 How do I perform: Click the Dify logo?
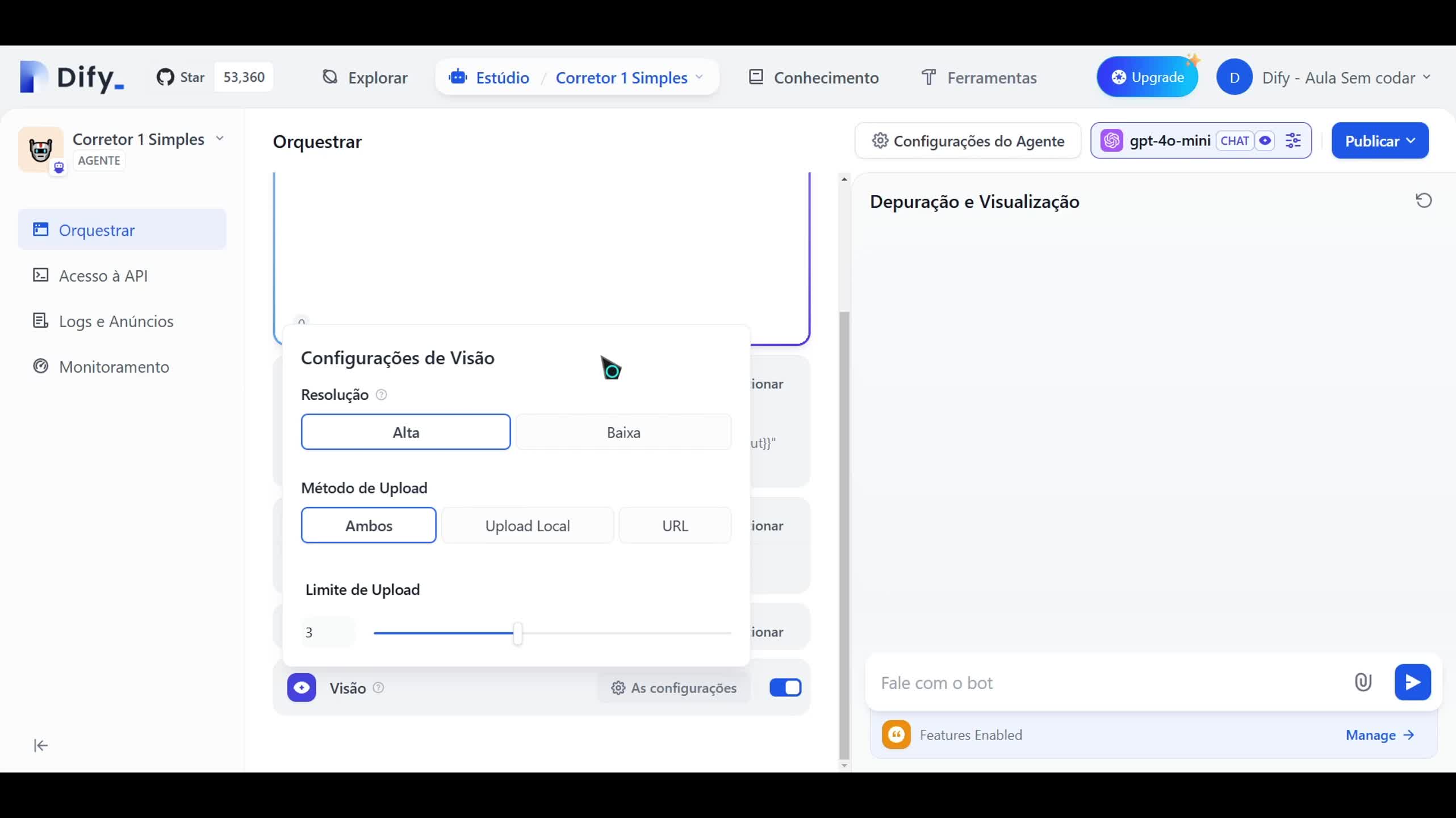pyautogui.click(x=72, y=77)
